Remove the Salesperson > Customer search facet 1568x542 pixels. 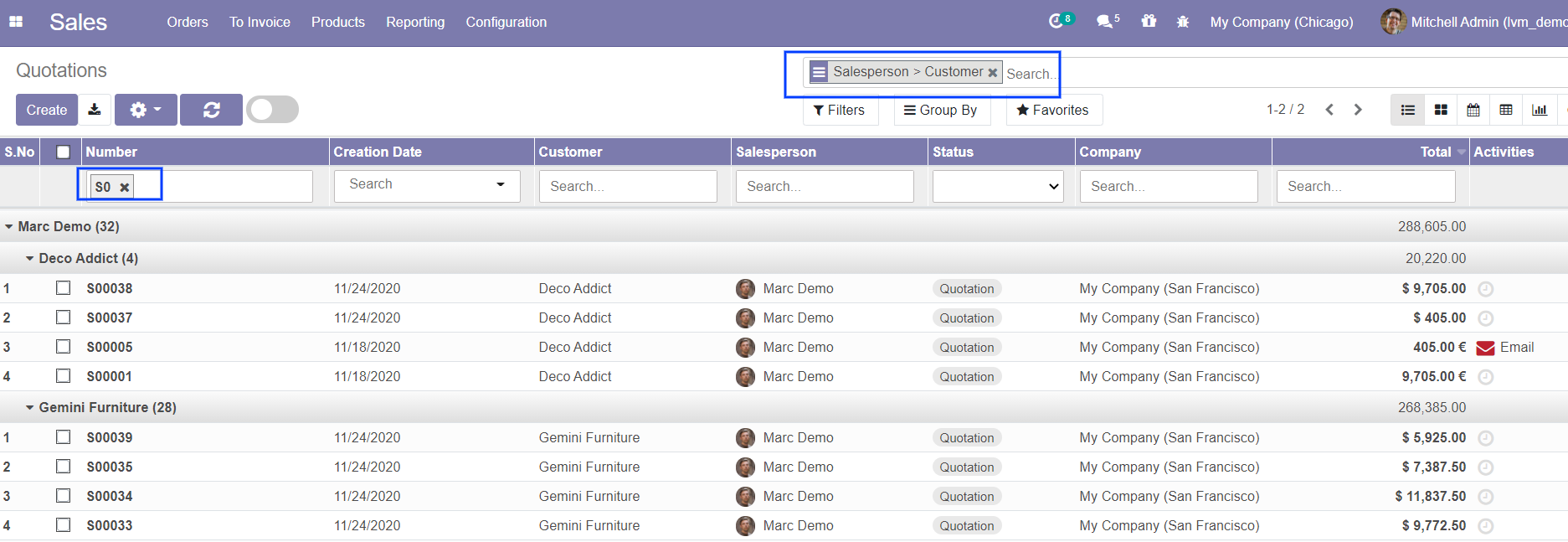coord(992,73)
